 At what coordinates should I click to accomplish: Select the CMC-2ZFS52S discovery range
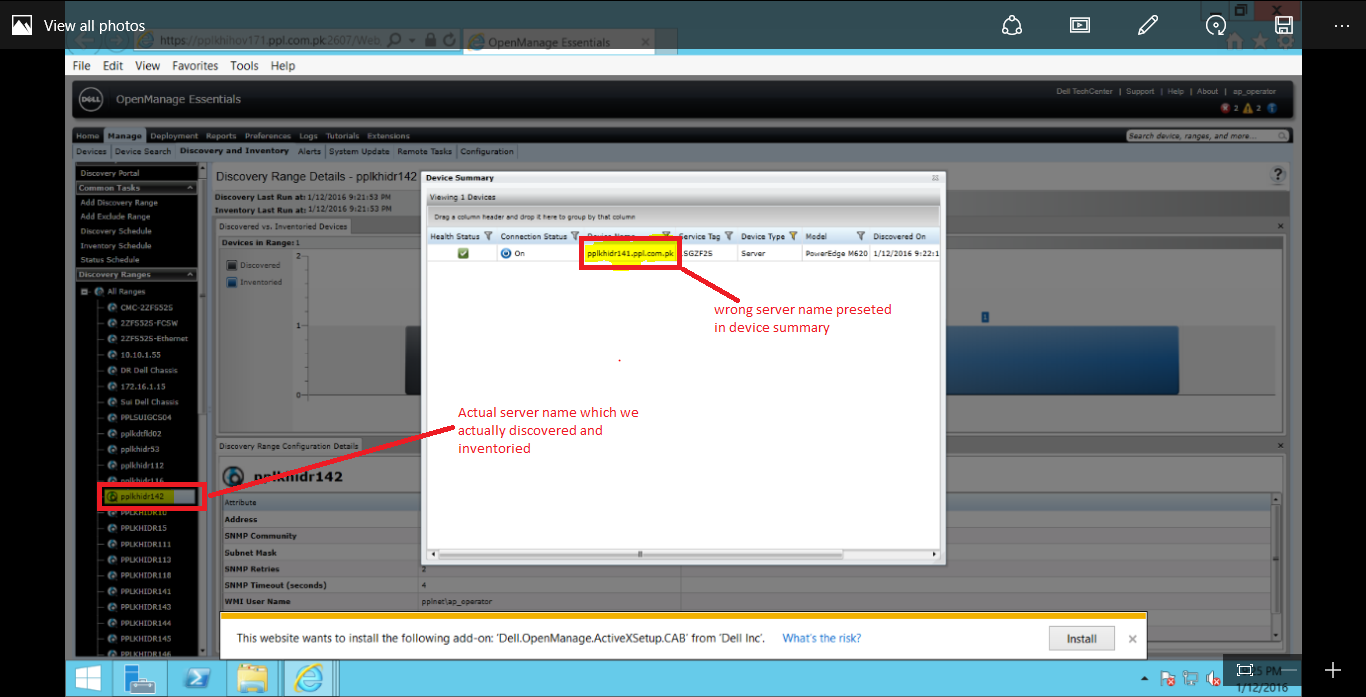point(146,307)
